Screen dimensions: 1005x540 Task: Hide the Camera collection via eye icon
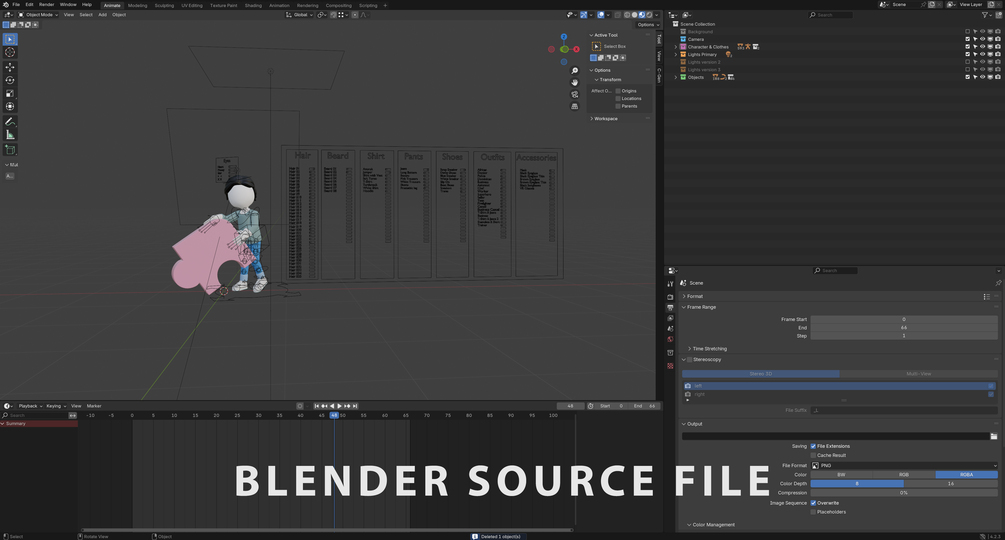click(x=983, y=39)
